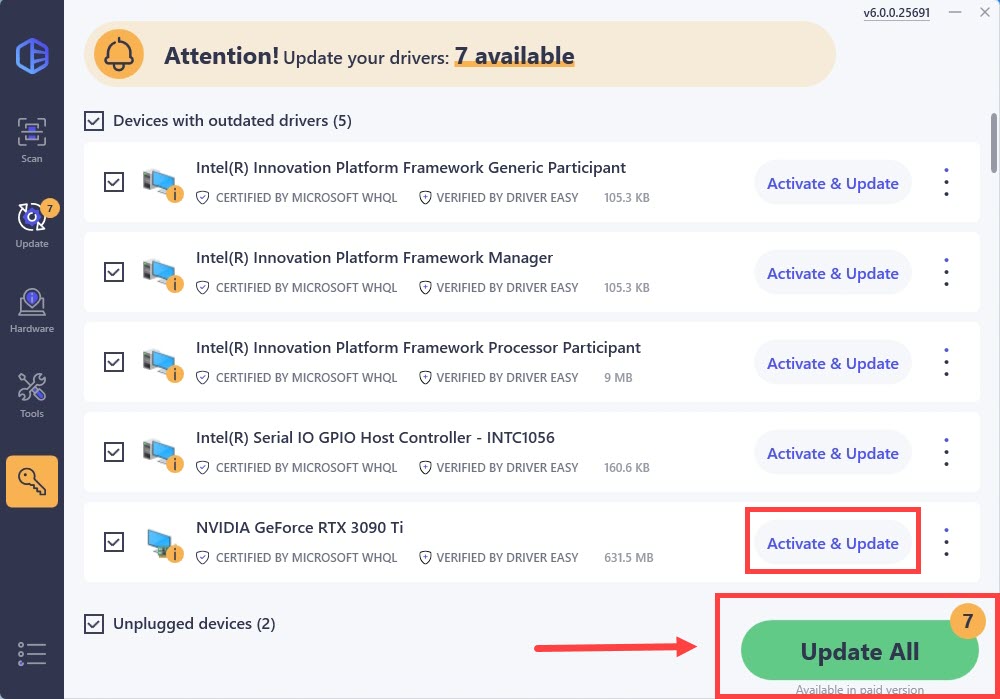The image size is (1000, 699).
Task: Open the Tools section in sidebar
Action: point(32,394)
